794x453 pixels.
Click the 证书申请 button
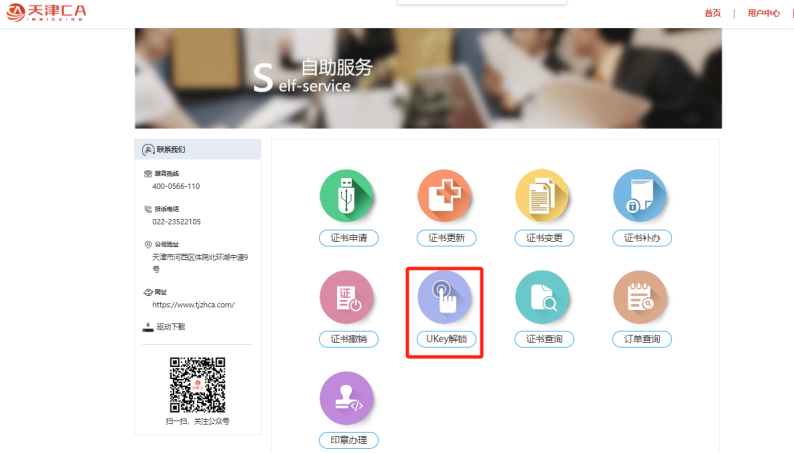click(x=348, y=238)
